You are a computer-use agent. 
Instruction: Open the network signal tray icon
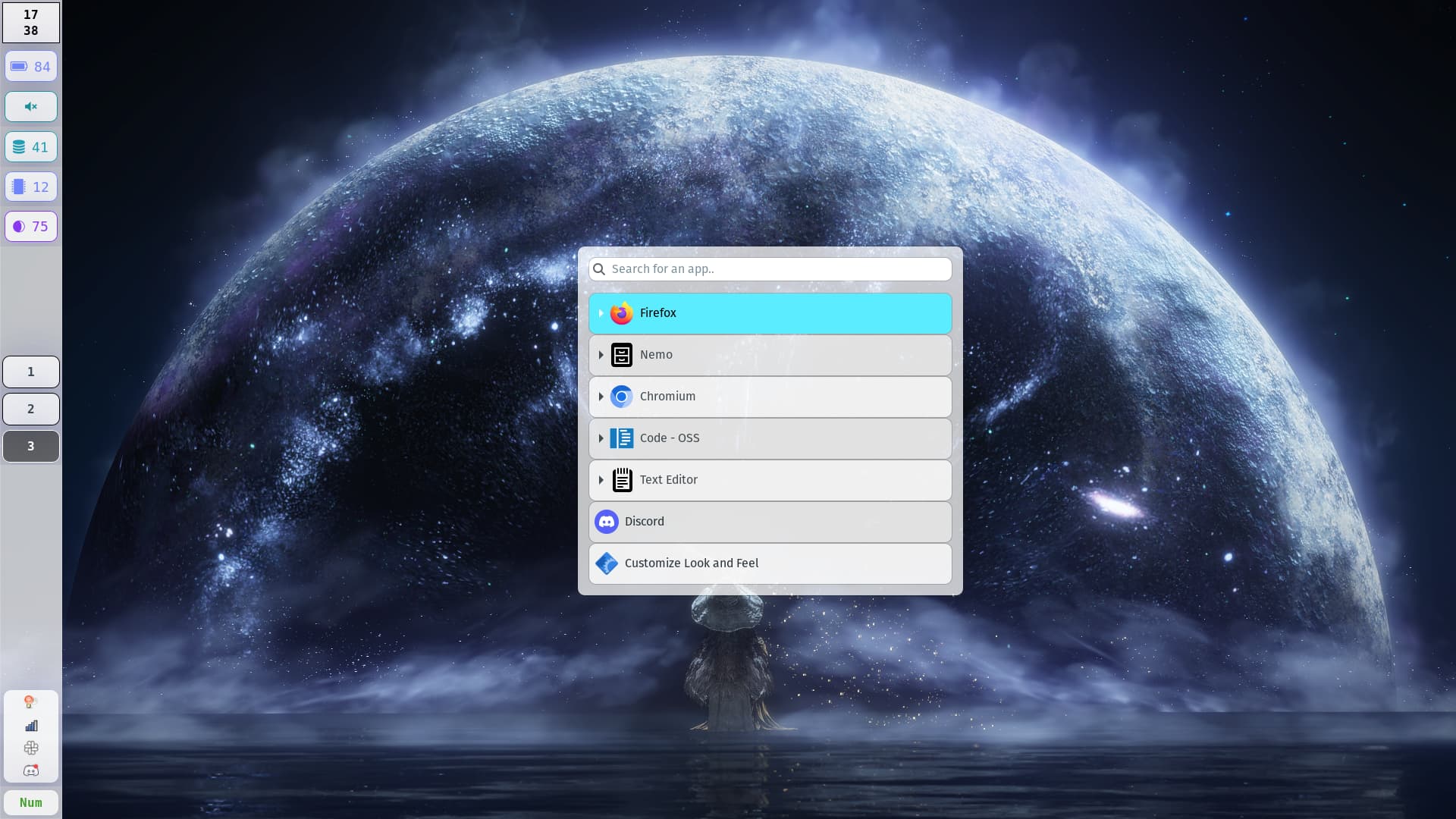pyautogui.click(x=31, y=726)
